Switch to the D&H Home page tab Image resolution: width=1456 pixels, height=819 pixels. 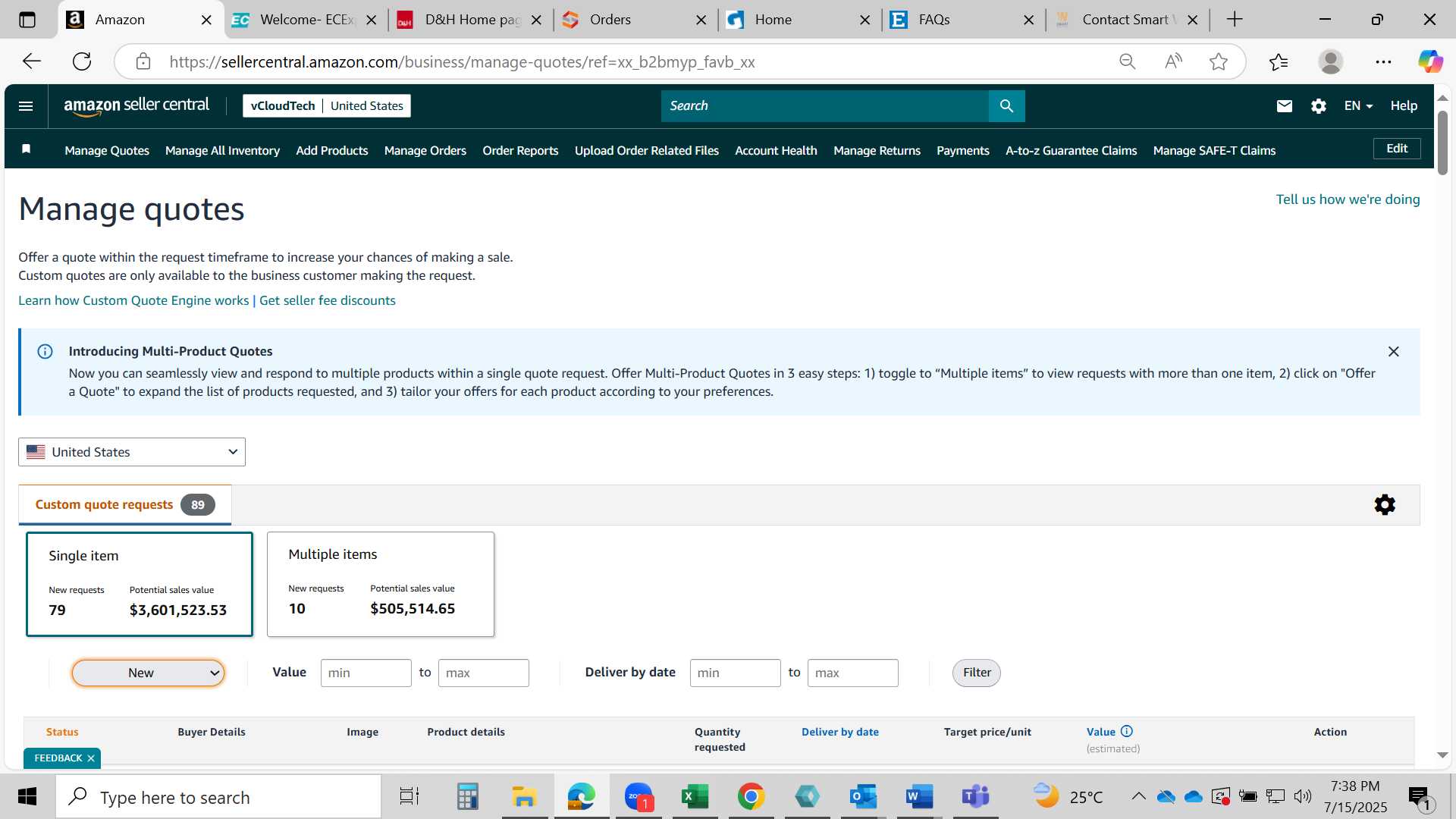point(470,20)
